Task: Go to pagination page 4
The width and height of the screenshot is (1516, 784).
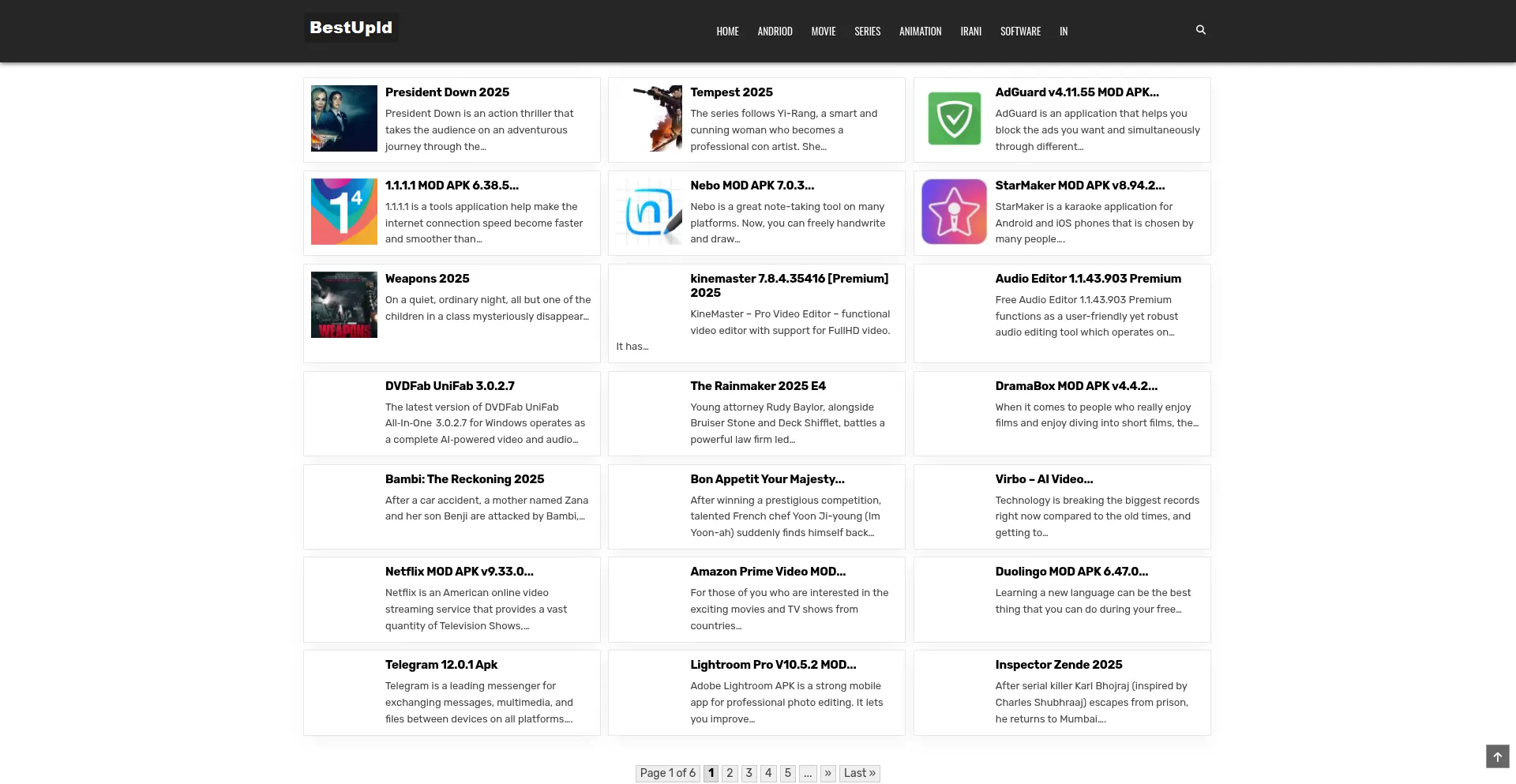Action: pos(768,773)
